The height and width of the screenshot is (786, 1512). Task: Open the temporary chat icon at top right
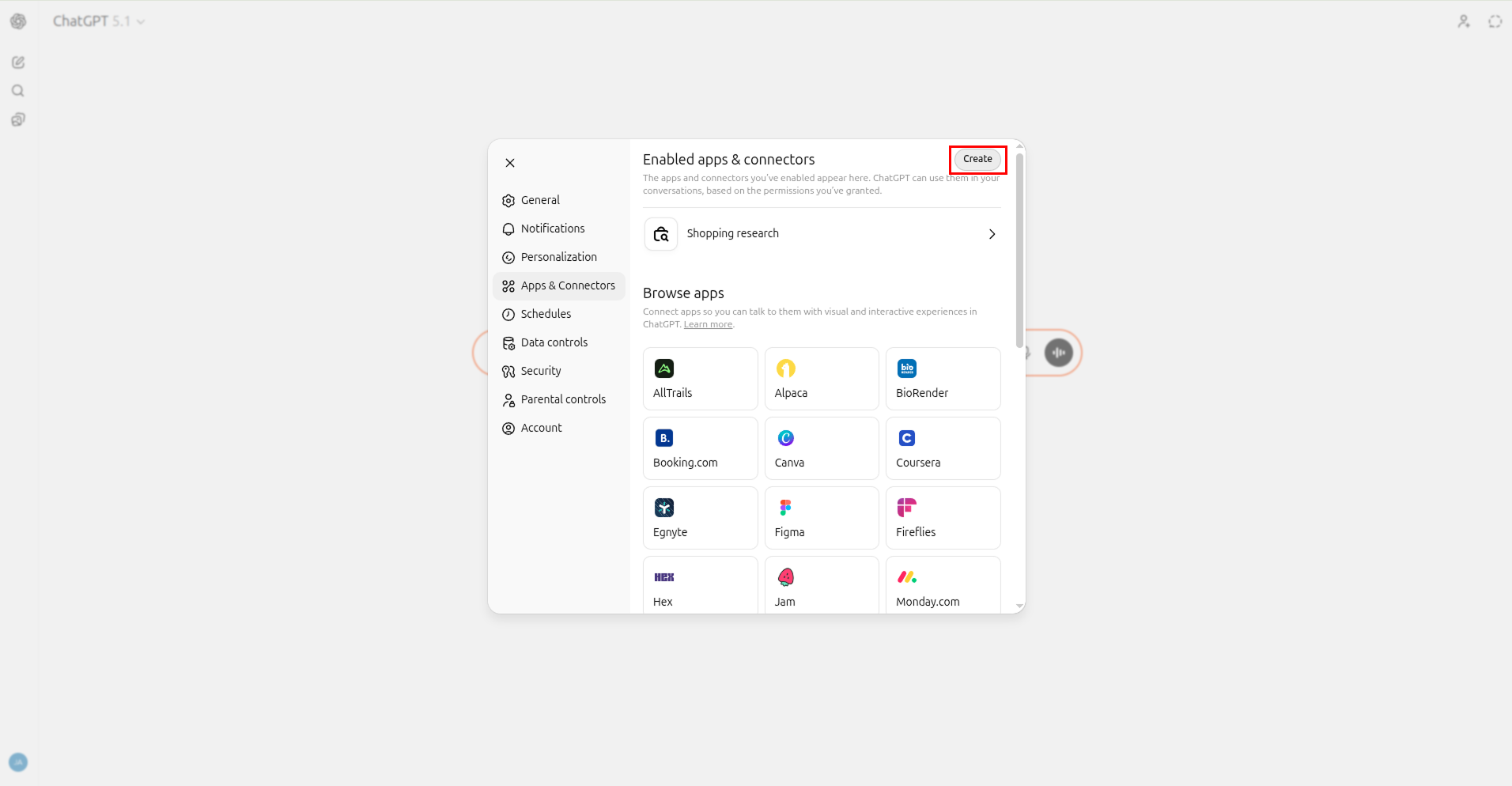coord(1495,21)
